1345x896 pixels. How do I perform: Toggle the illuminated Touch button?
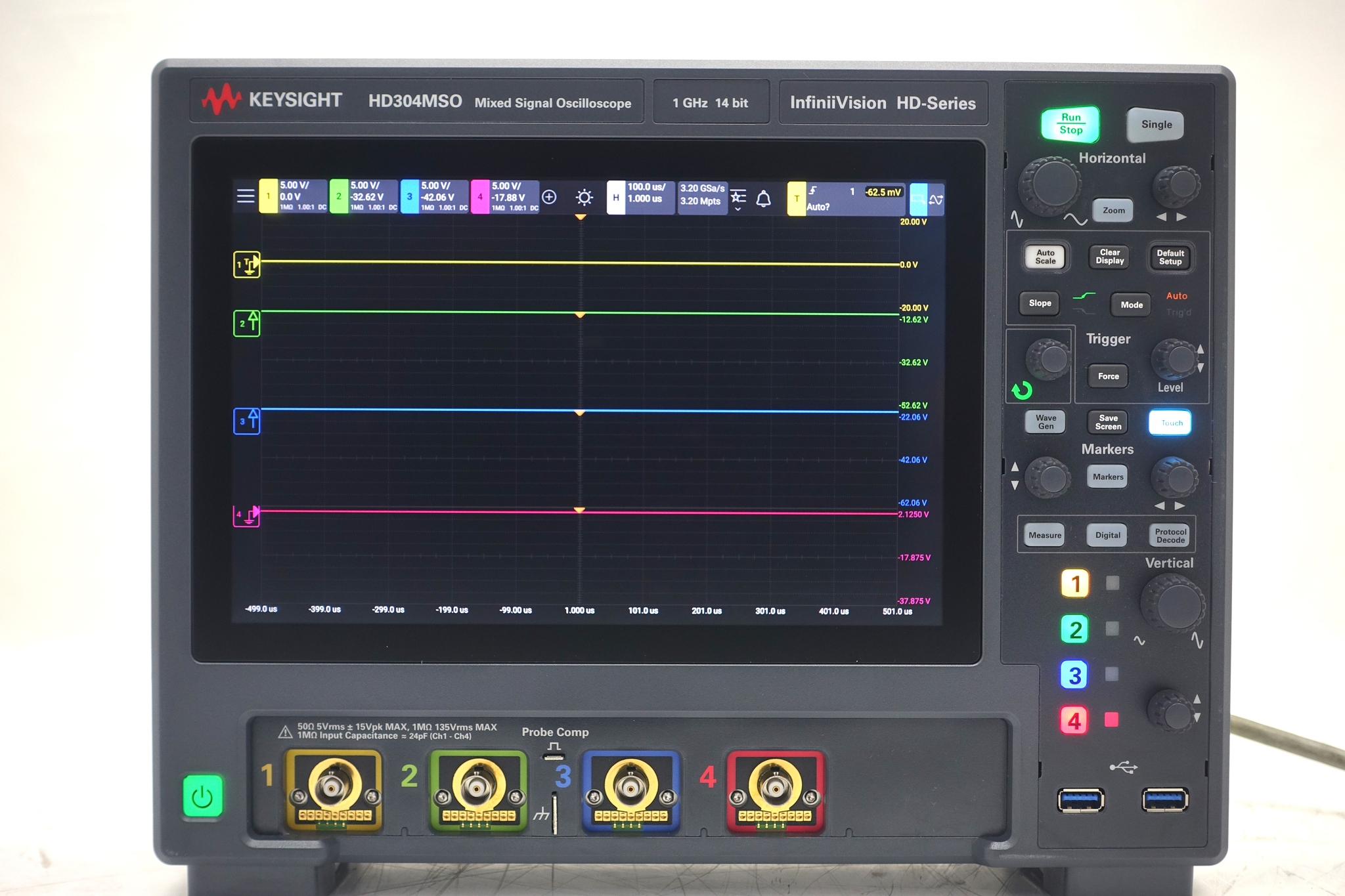[1170, 422]
